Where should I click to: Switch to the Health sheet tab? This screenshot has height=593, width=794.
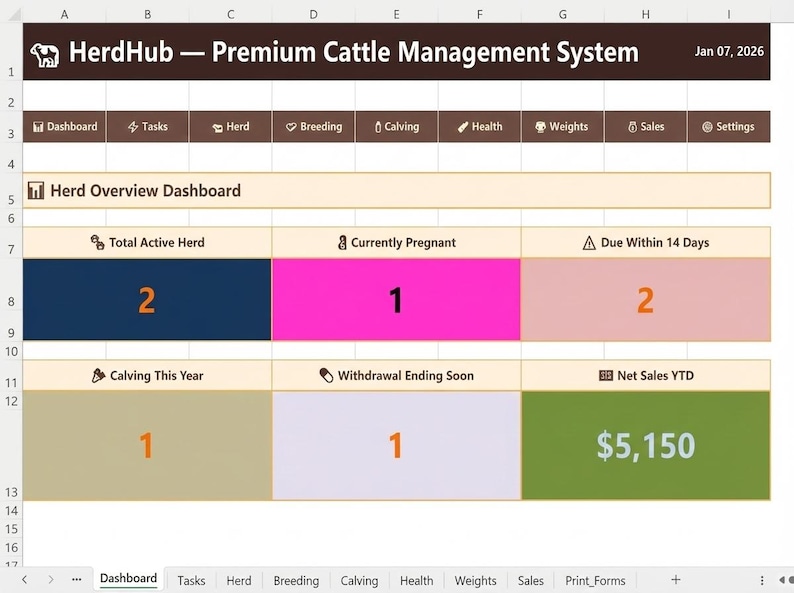pyautogui.click(x=416, y=580)
